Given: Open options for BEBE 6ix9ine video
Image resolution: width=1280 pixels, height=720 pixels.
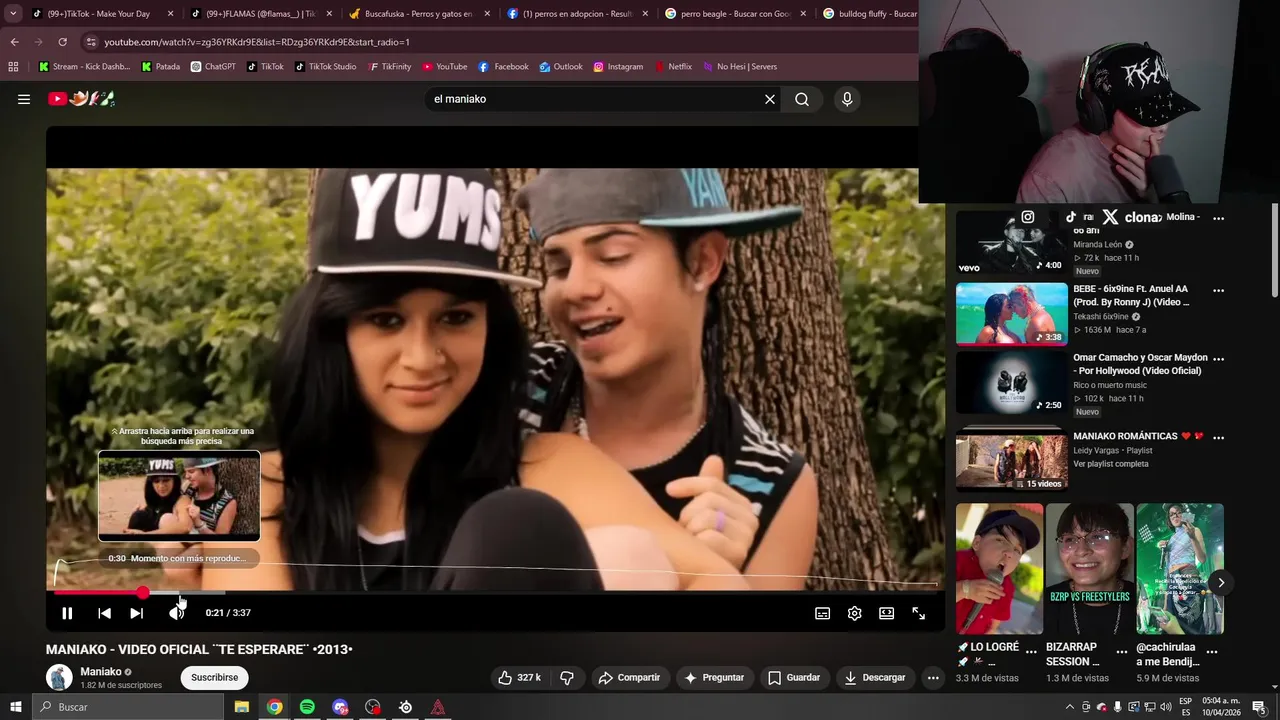Looking at the screenshot, I should coord(1218,290).
